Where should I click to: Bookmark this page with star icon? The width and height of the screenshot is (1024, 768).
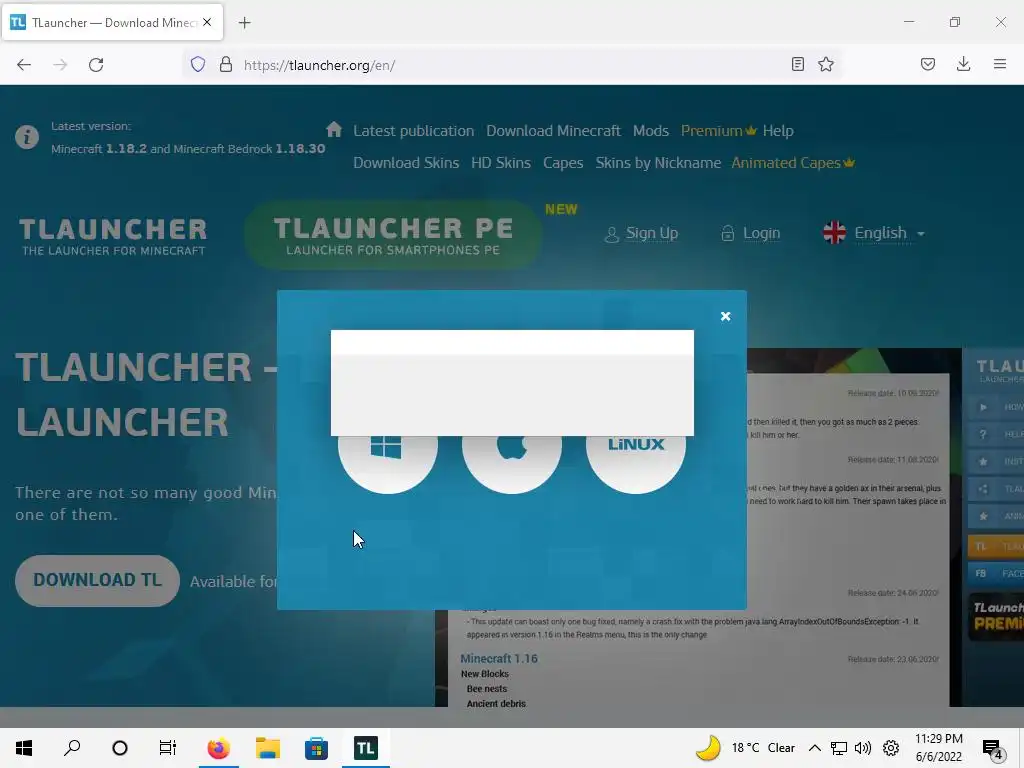click(826, 64)
